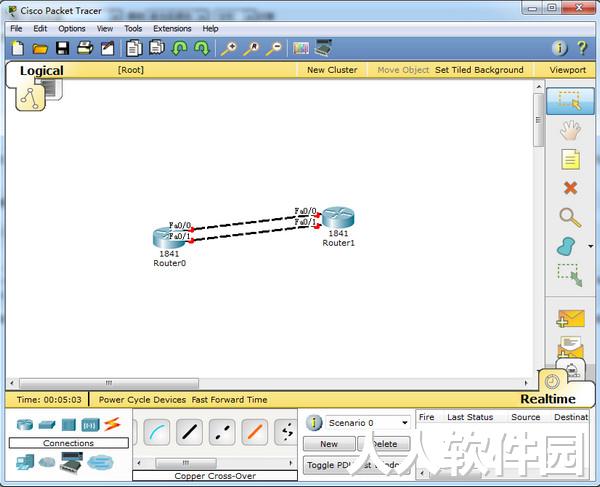Screen dimensions: 600x487
Task: Select the Resize Shape tool
Action: (570, 275)
